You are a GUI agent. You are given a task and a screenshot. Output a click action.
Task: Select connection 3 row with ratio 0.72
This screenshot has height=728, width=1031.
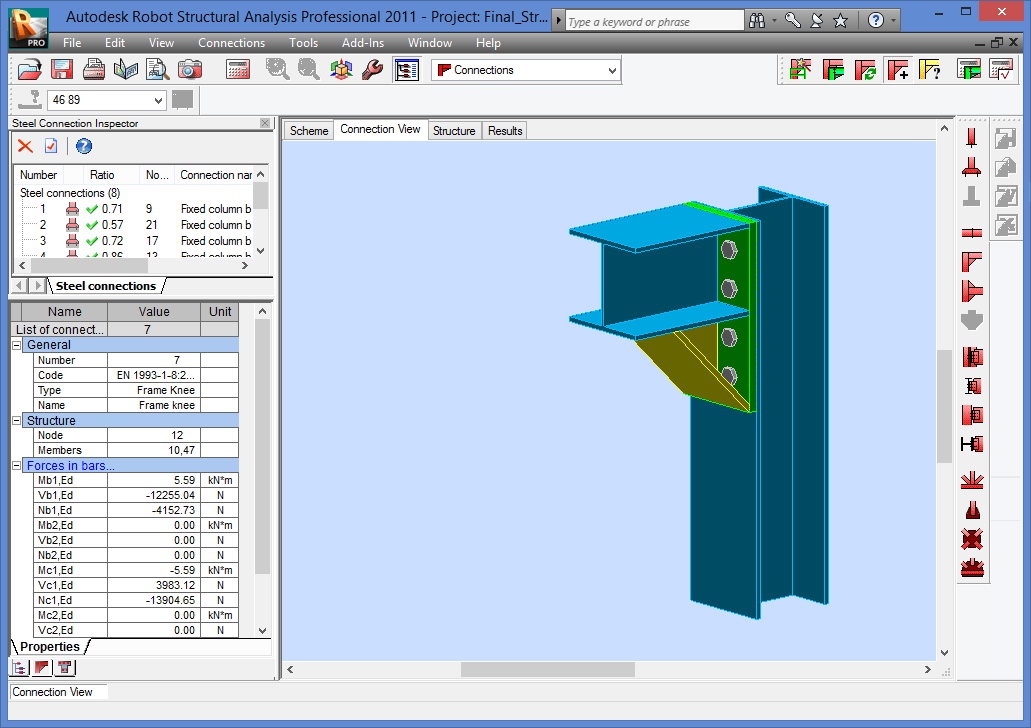point(135,241)
